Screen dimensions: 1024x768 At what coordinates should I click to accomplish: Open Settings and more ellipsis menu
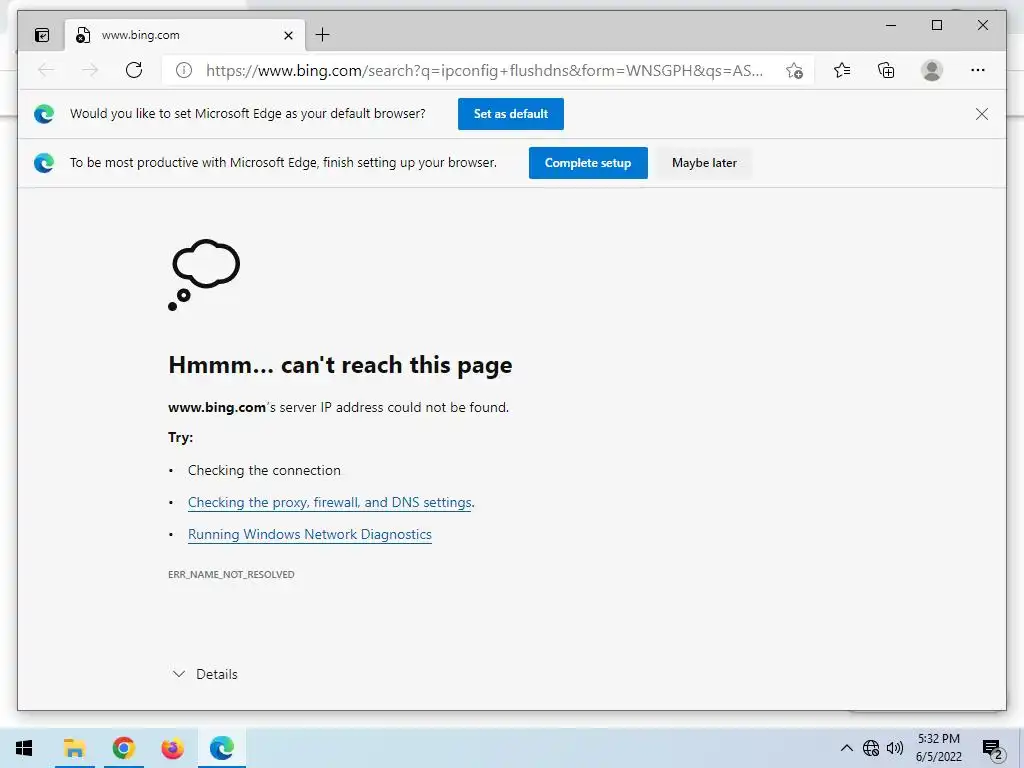pos(978,70)
